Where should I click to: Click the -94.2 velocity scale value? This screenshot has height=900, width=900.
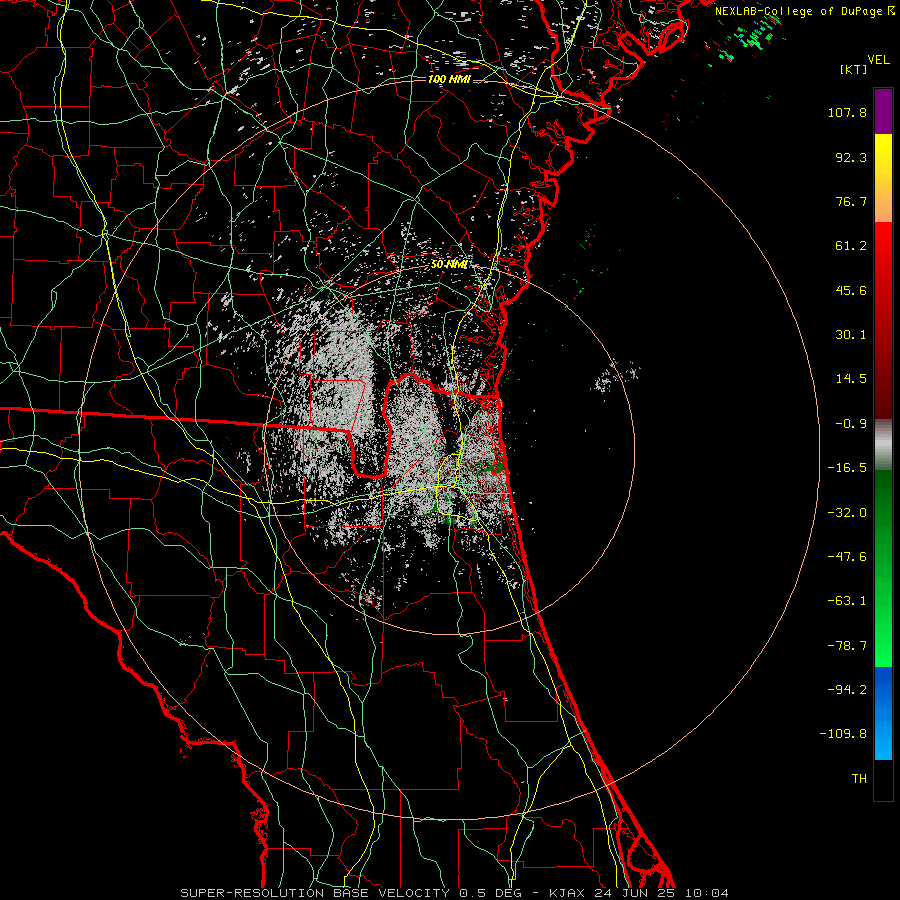coord(847,690)
